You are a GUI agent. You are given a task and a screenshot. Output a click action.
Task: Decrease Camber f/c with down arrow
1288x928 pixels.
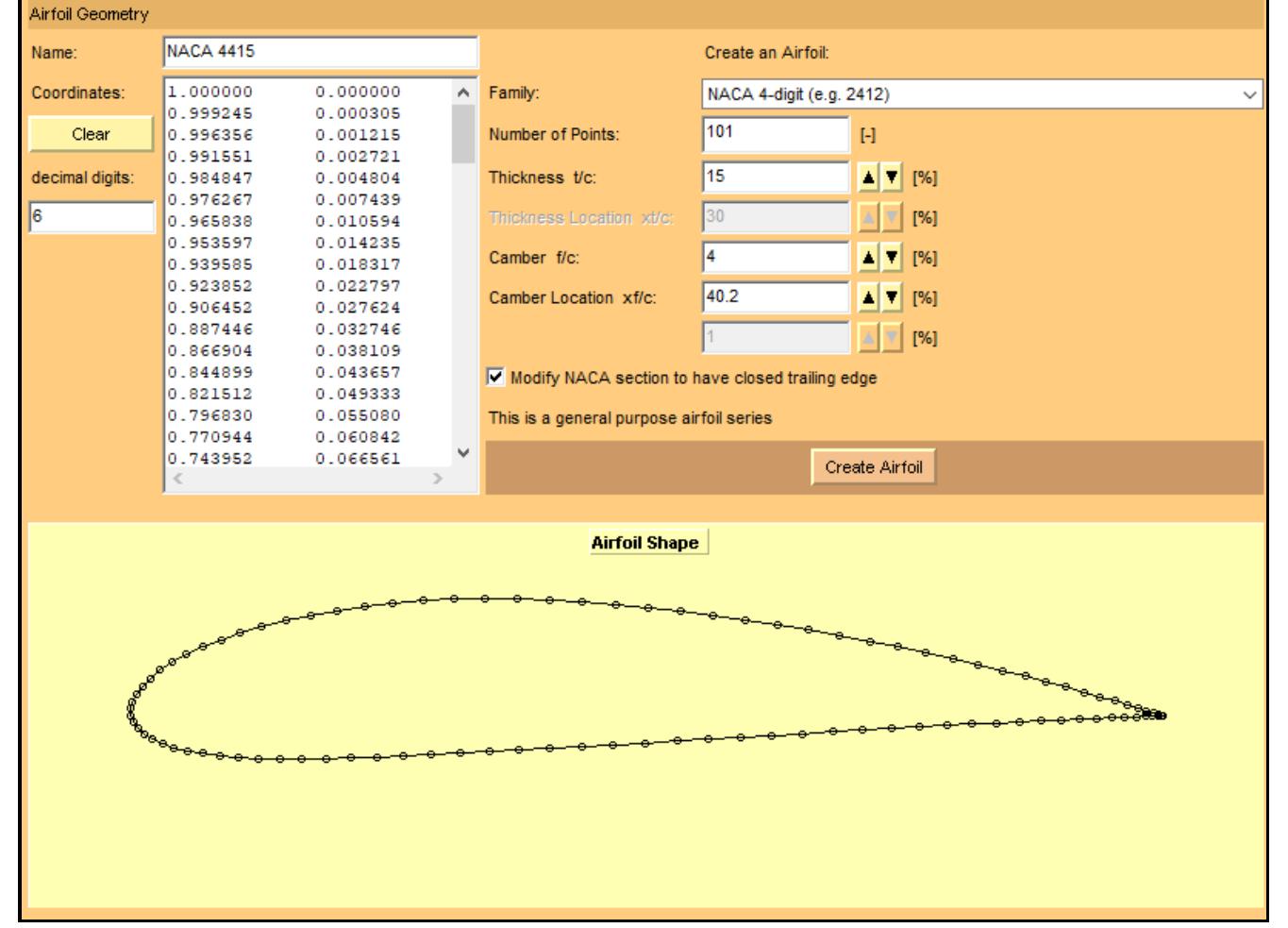(x=892, y=258)
